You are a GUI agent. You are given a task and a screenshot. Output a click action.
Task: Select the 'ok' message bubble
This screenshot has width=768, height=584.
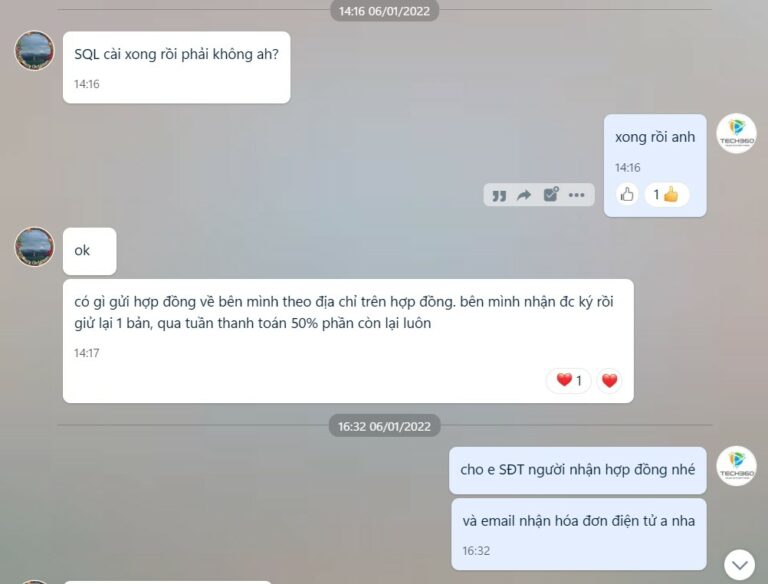90,251
